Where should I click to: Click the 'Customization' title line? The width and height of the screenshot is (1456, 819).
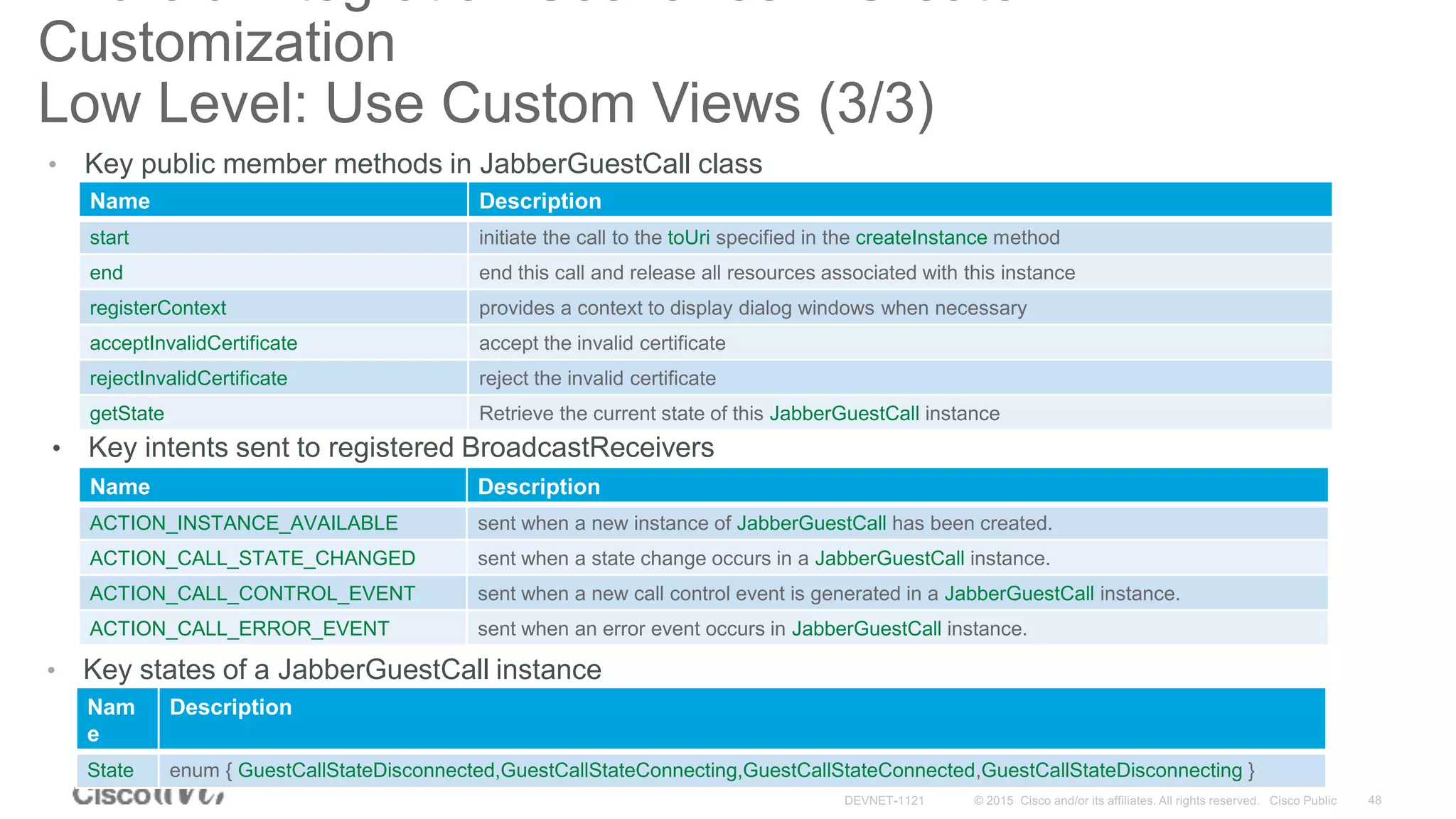tap(217, 43)
